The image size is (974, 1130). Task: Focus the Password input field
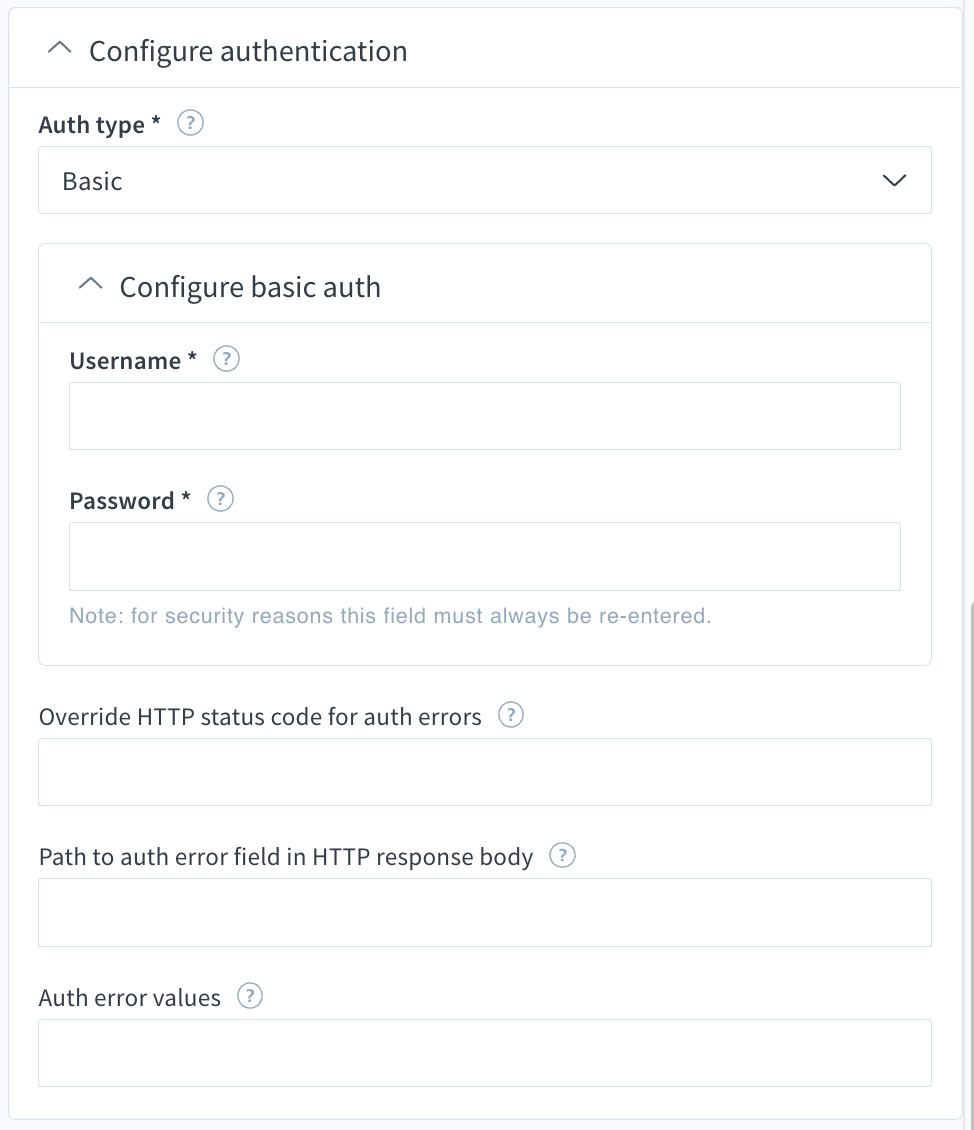pos(485,556)
